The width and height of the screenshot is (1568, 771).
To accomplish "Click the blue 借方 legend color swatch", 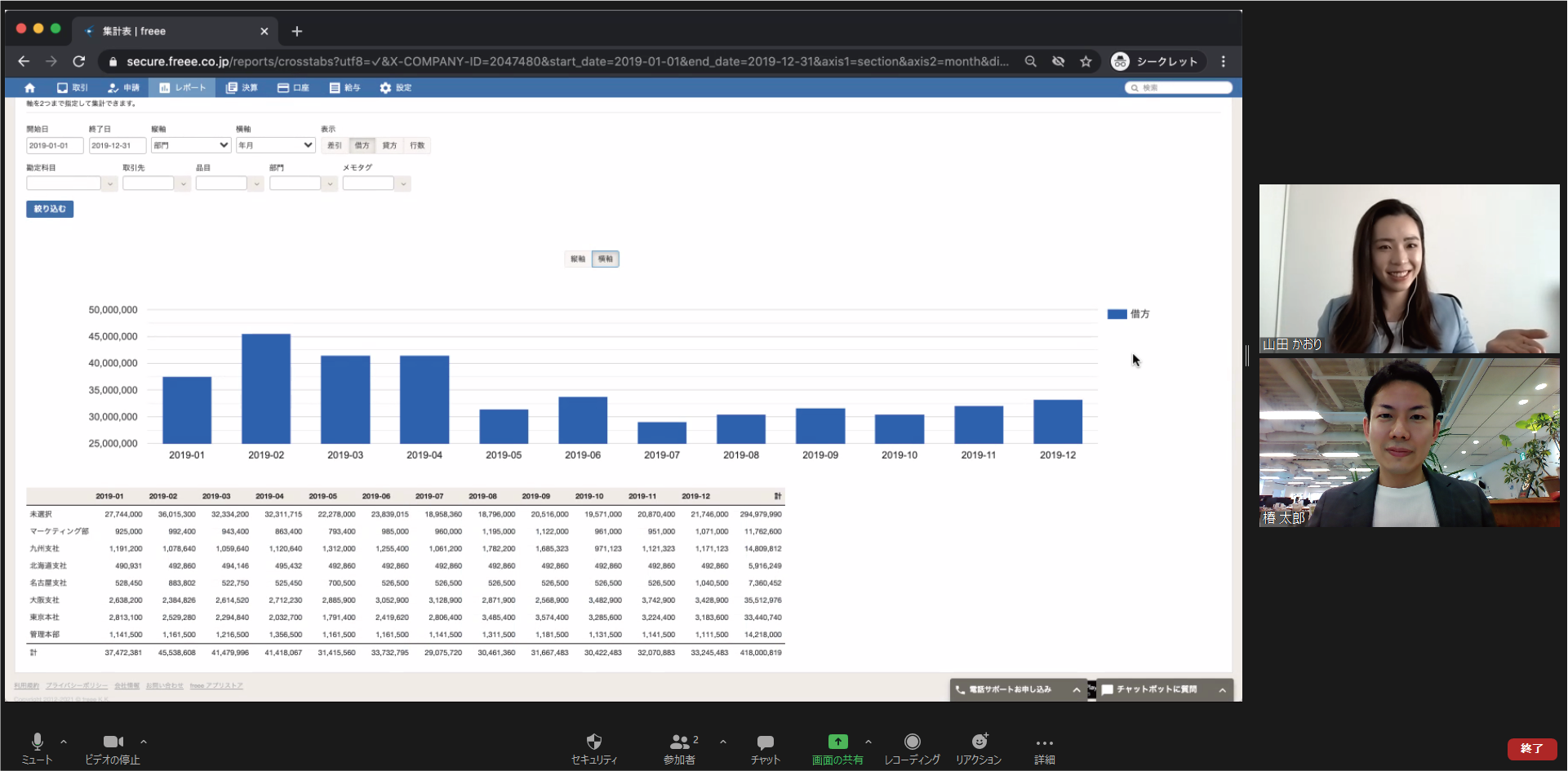I will [1117, 314].
